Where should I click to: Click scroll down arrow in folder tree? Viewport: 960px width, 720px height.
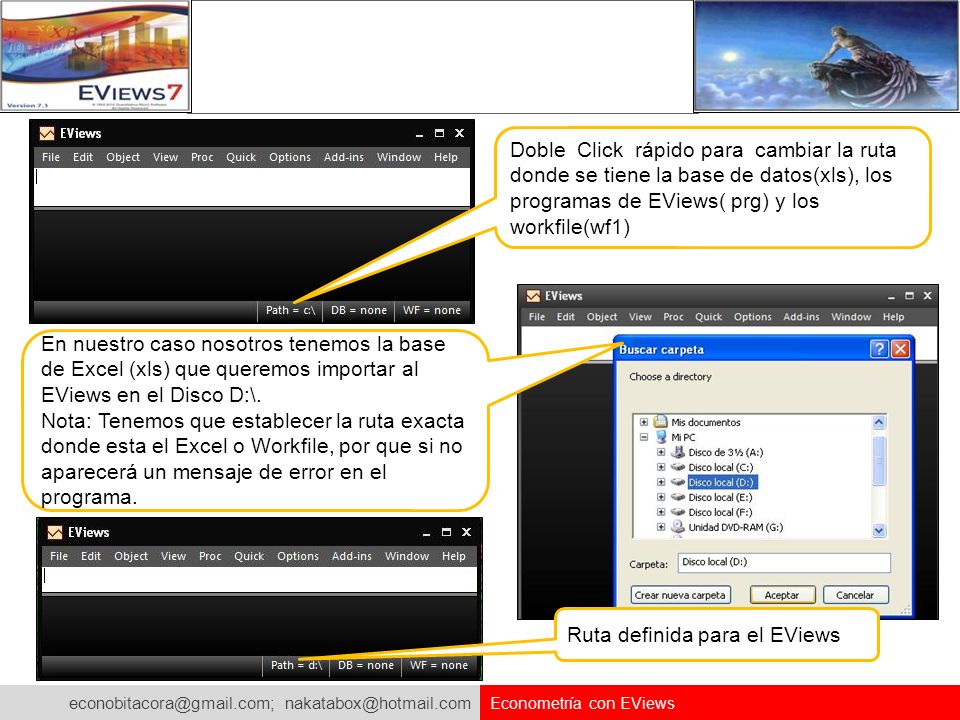click(879, 530)
